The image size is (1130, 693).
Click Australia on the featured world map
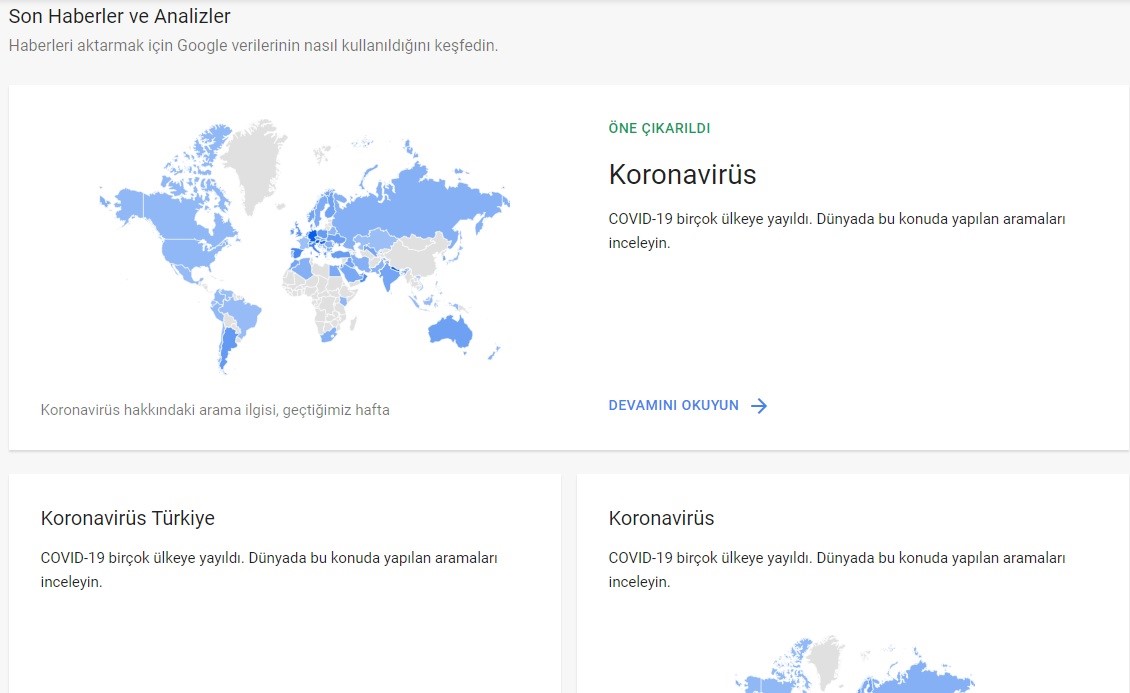[x=450, y=330]
